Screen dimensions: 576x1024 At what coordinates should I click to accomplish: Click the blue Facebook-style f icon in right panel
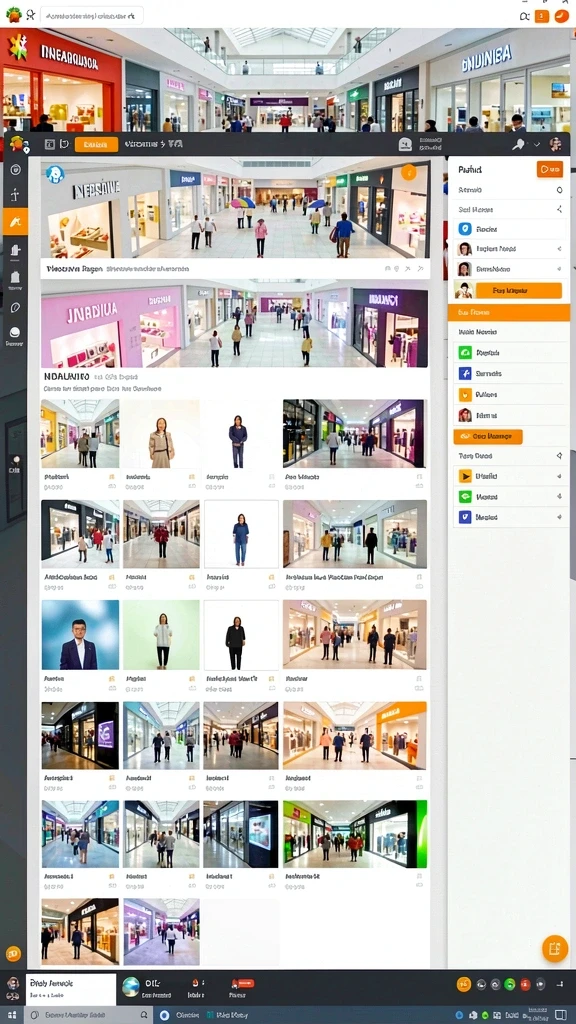point(465,374)
